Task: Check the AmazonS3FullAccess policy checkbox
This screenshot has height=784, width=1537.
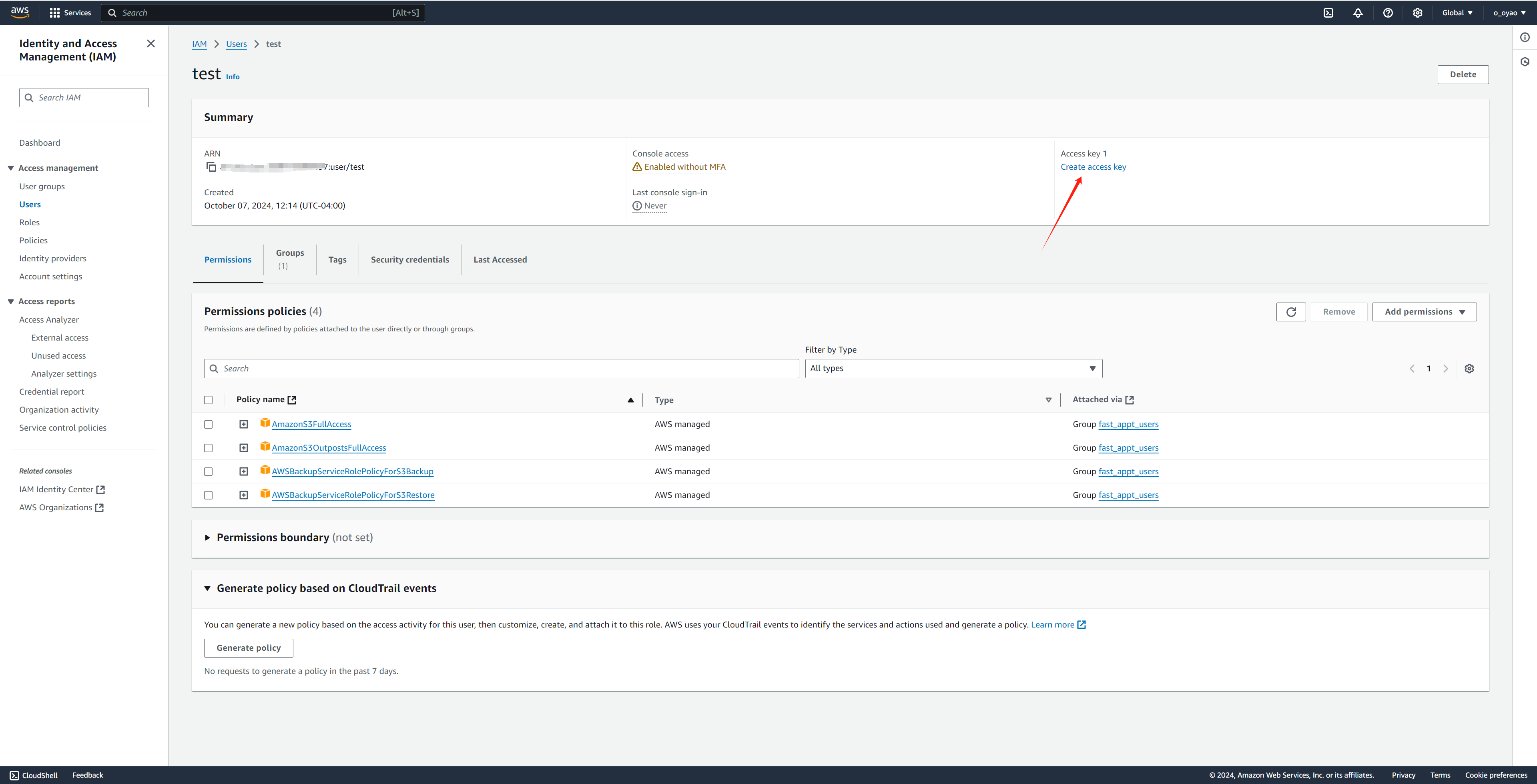Action: [x=208, y=424]
